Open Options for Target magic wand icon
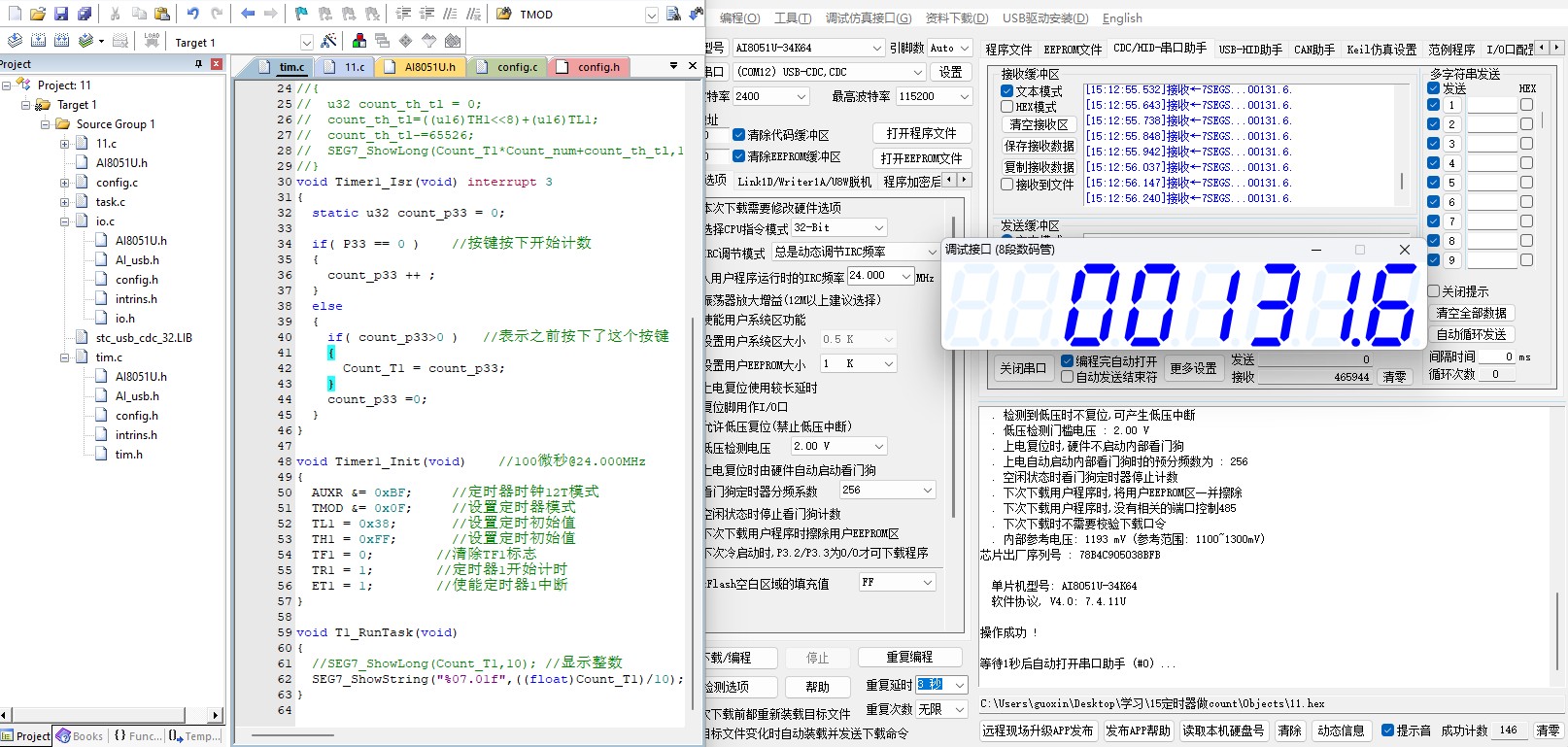Image resolution: width=1568 pixels, height=747 pixels. [329, 41]
